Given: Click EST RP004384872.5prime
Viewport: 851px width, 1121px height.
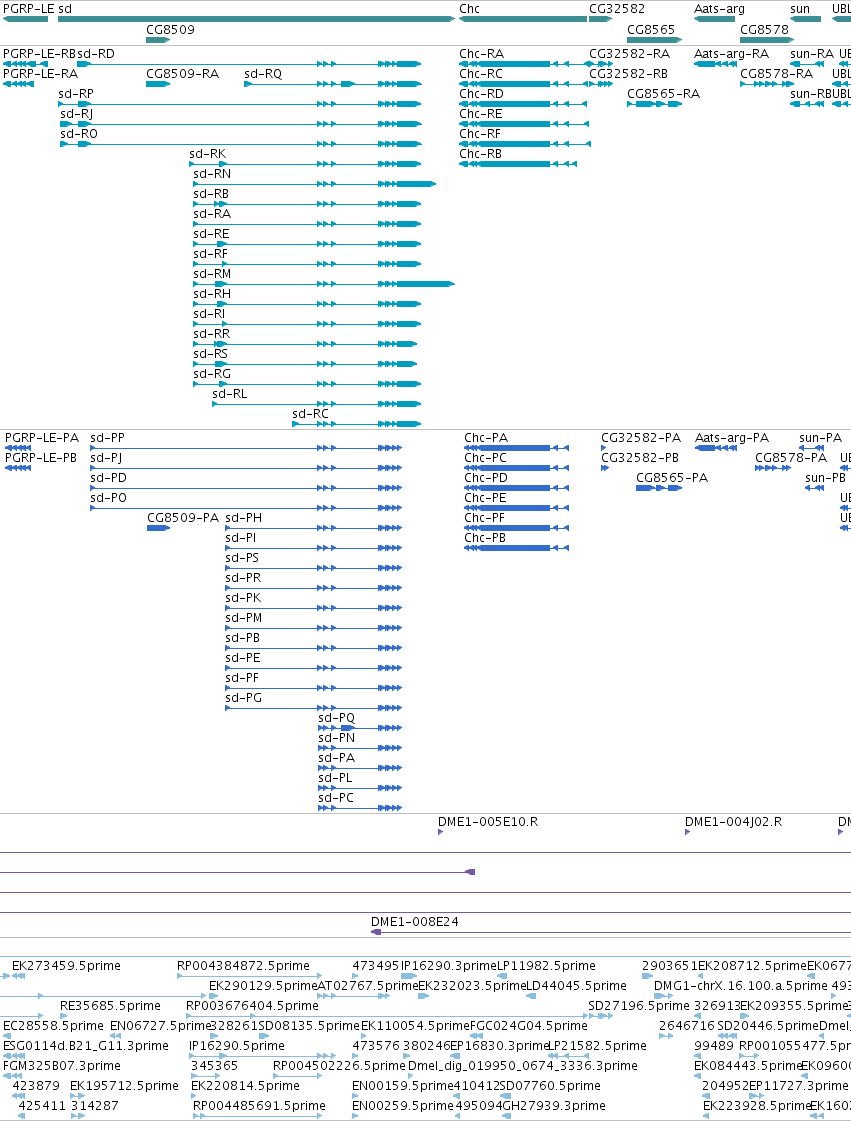Looking at the screenshot, I should click(249, 977).
